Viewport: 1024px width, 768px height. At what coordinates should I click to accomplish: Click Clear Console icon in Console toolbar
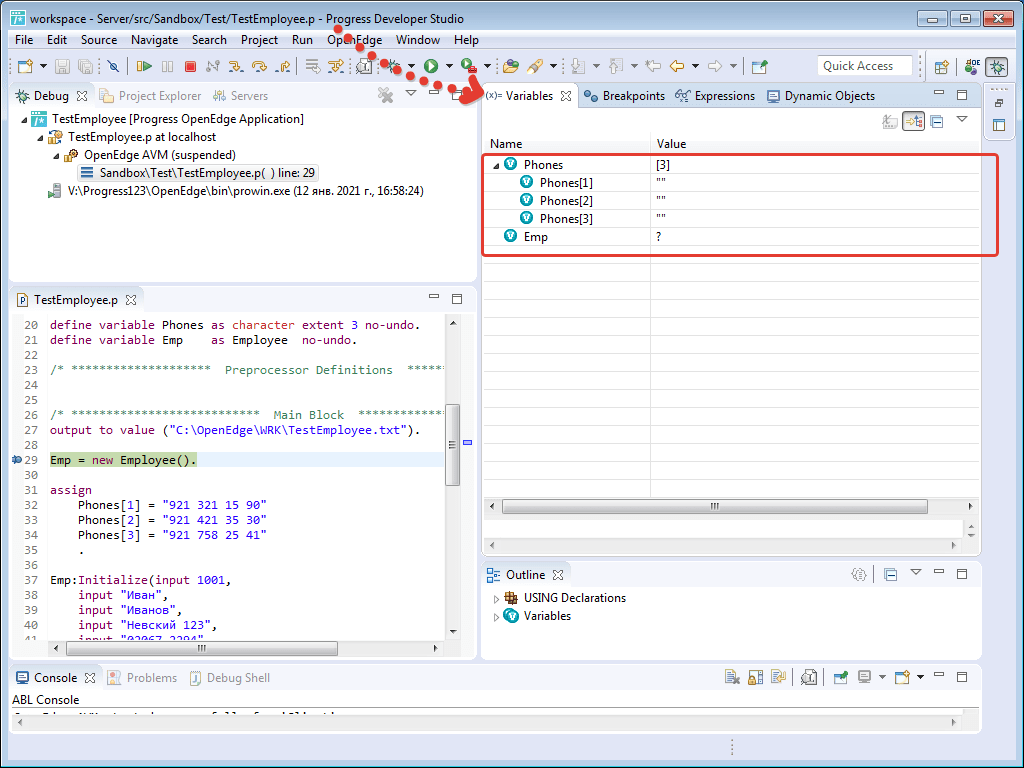click(x=732, y=677)
